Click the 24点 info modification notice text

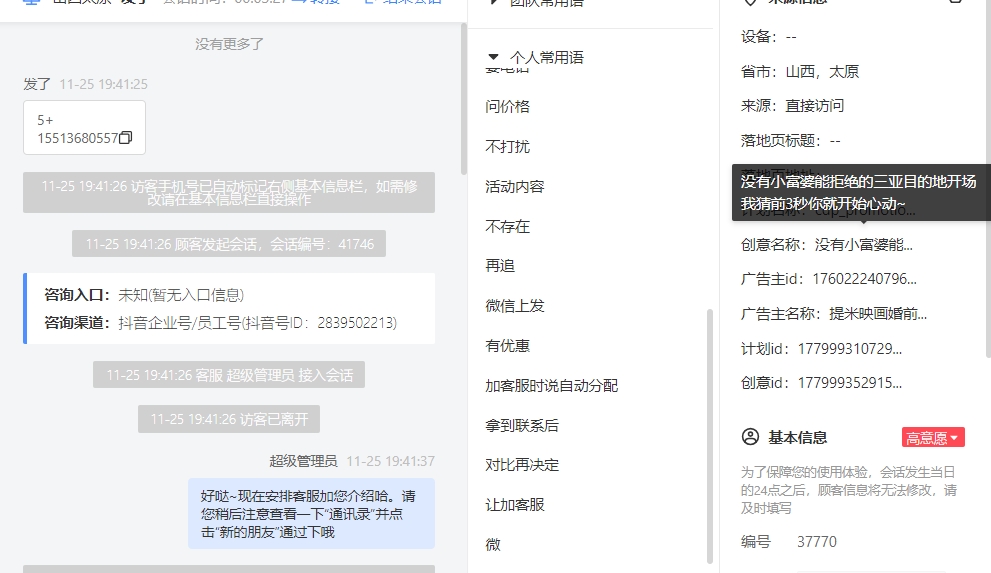tap(848, 490)
